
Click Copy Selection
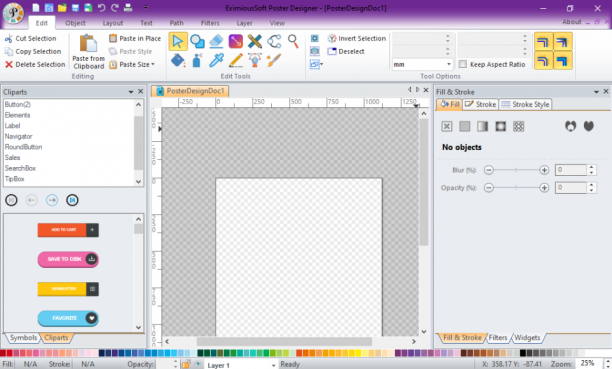(33, 51)
